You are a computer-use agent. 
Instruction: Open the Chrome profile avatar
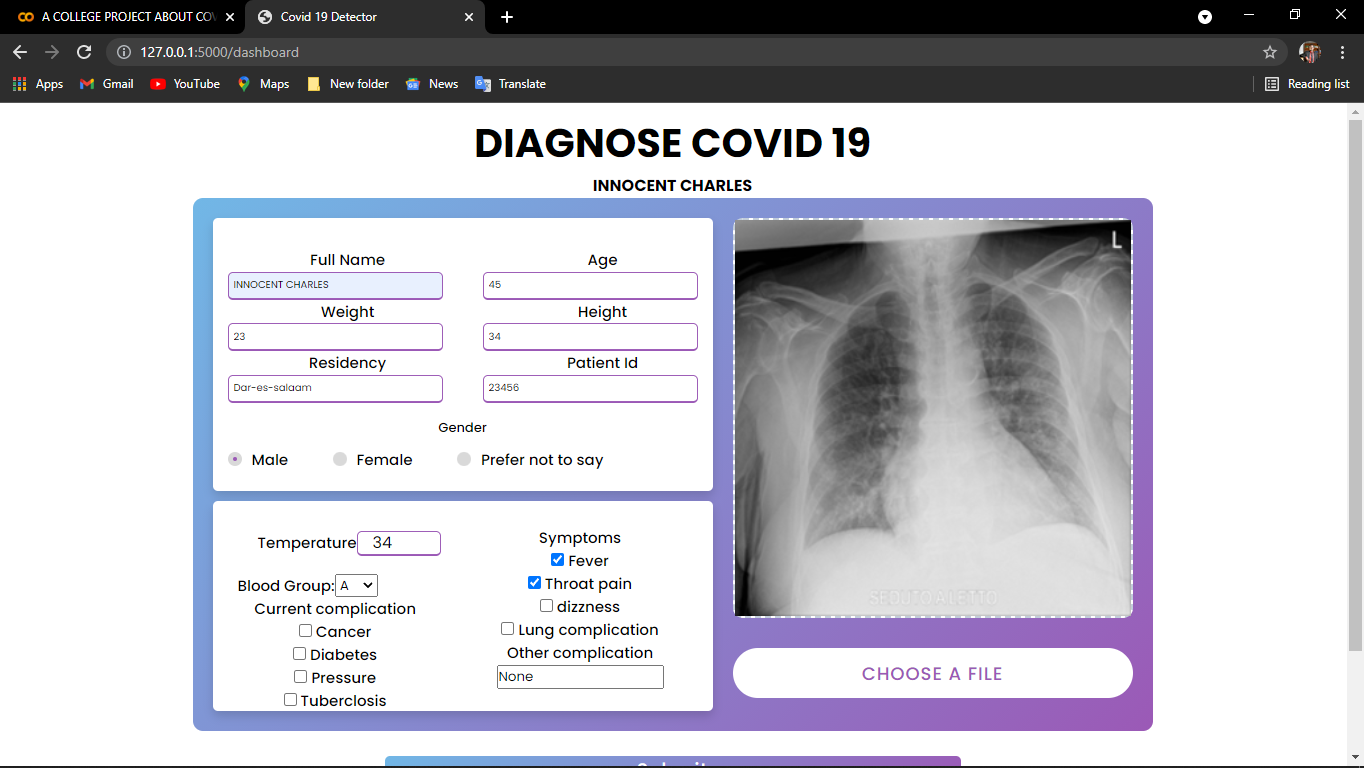point(1310,52)
